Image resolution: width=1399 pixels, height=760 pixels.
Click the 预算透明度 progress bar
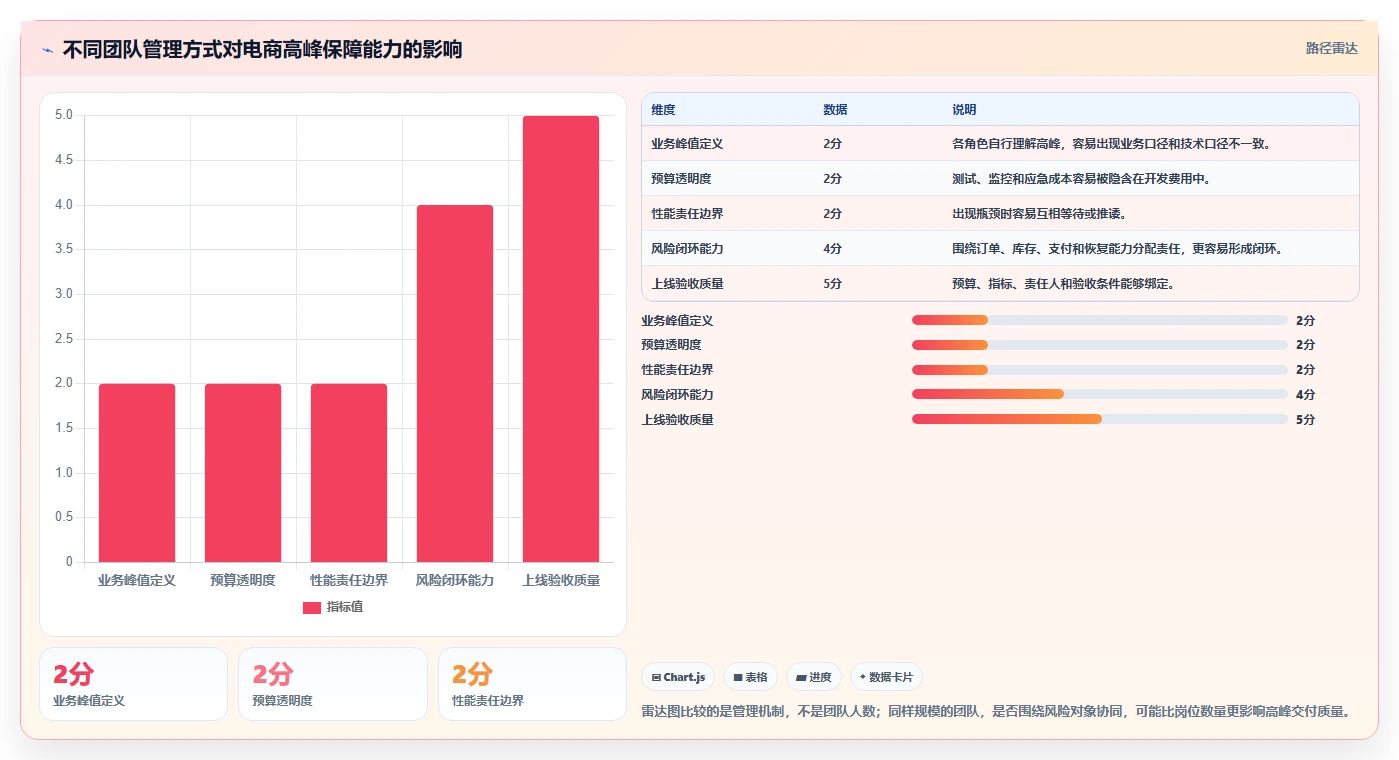point(1099,345)
